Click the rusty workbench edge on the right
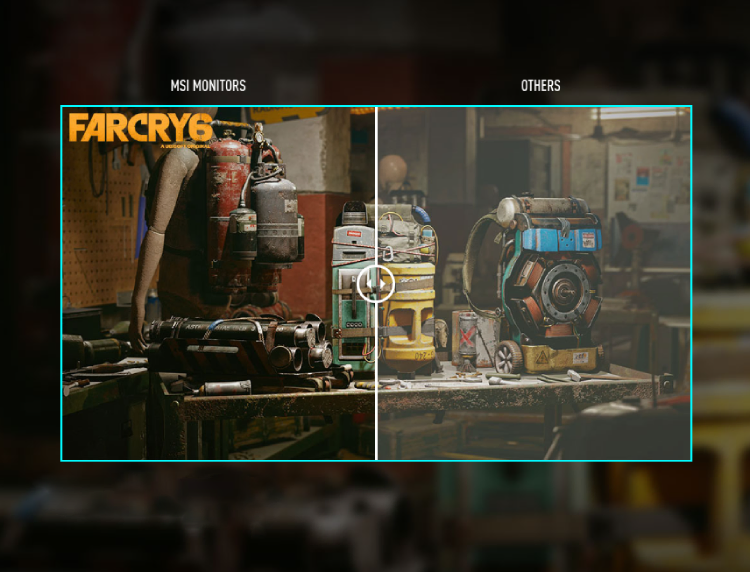The image size is (750, 572). (x=517, y=396)
